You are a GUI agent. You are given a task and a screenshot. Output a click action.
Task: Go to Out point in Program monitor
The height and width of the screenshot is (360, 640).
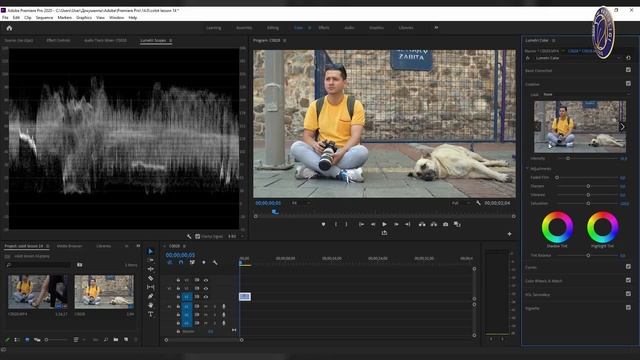click(407, 224)
